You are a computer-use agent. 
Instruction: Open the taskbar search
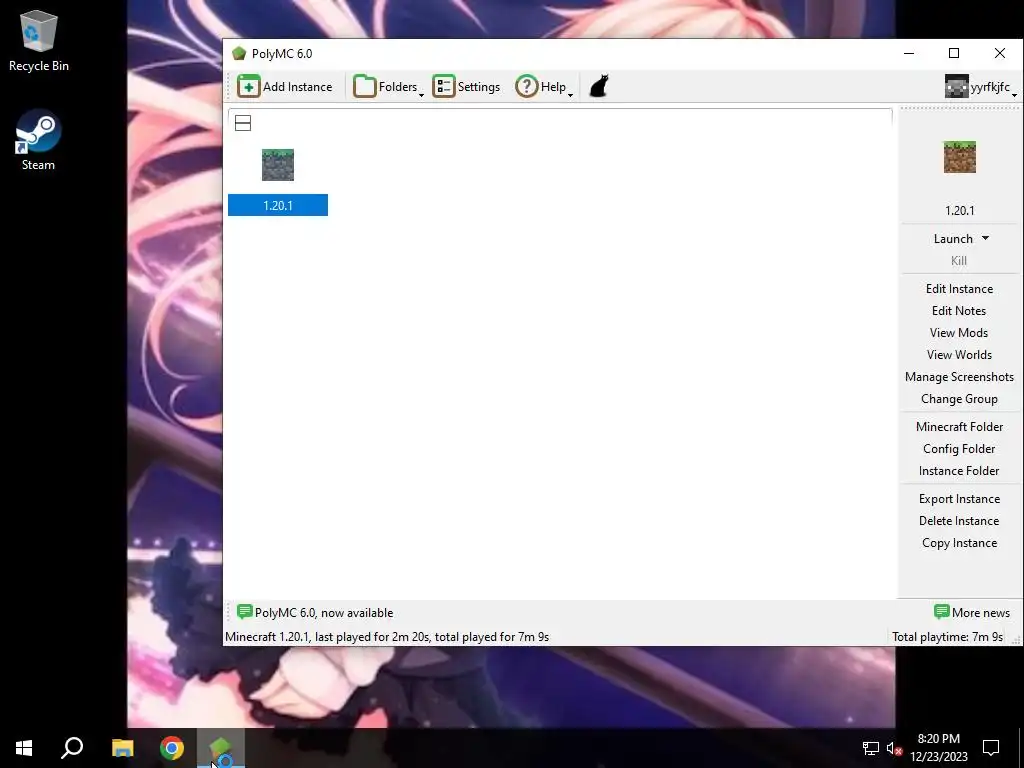pos(72,748)
